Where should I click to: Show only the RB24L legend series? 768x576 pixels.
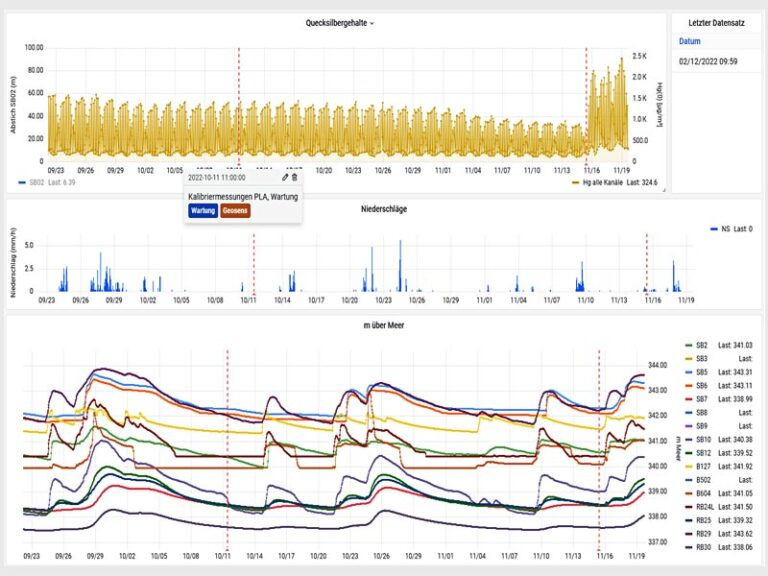[705, 507]
